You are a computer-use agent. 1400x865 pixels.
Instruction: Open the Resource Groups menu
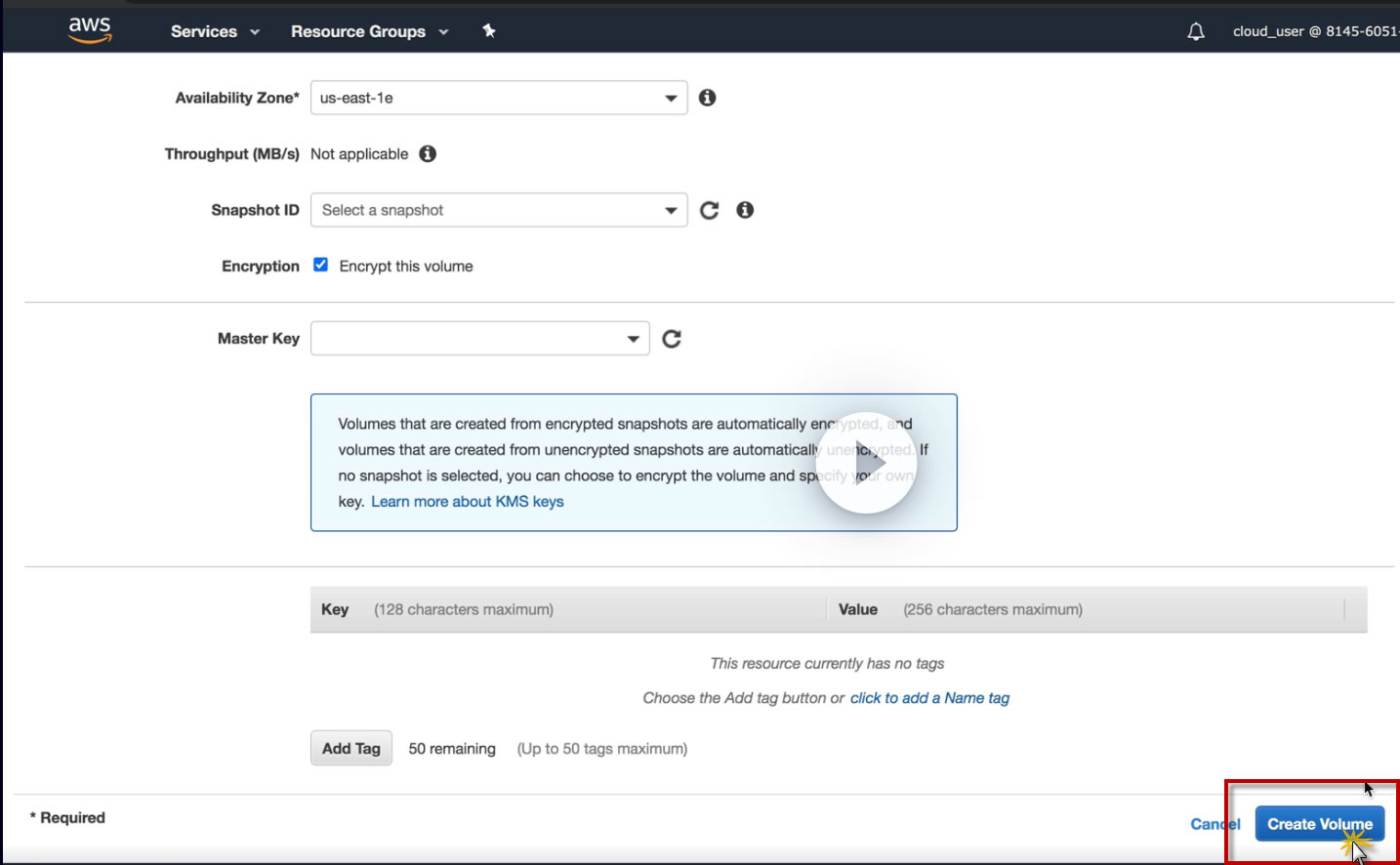click(369, 31)
